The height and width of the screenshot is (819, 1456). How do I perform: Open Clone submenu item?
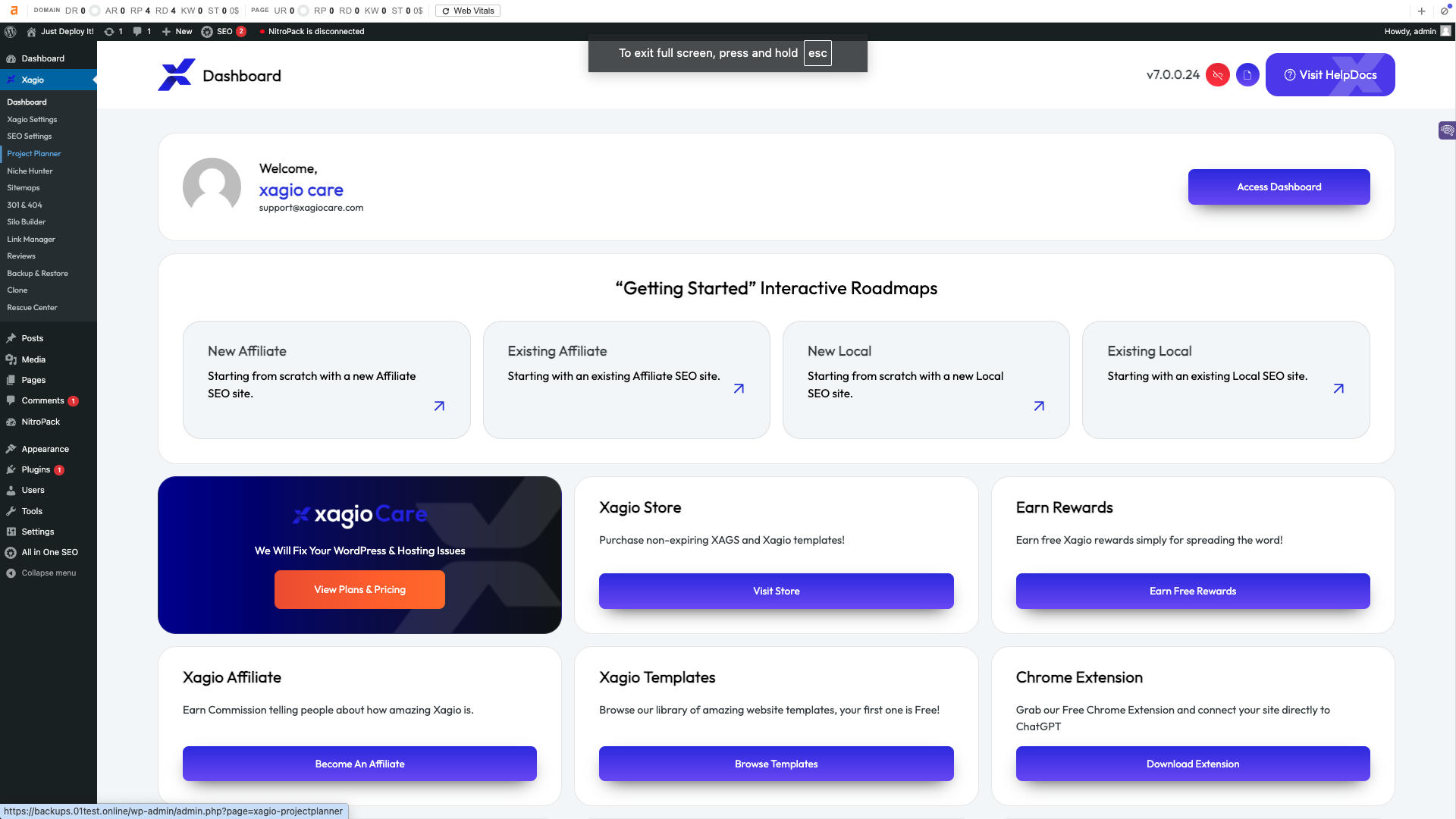(17, 290)
